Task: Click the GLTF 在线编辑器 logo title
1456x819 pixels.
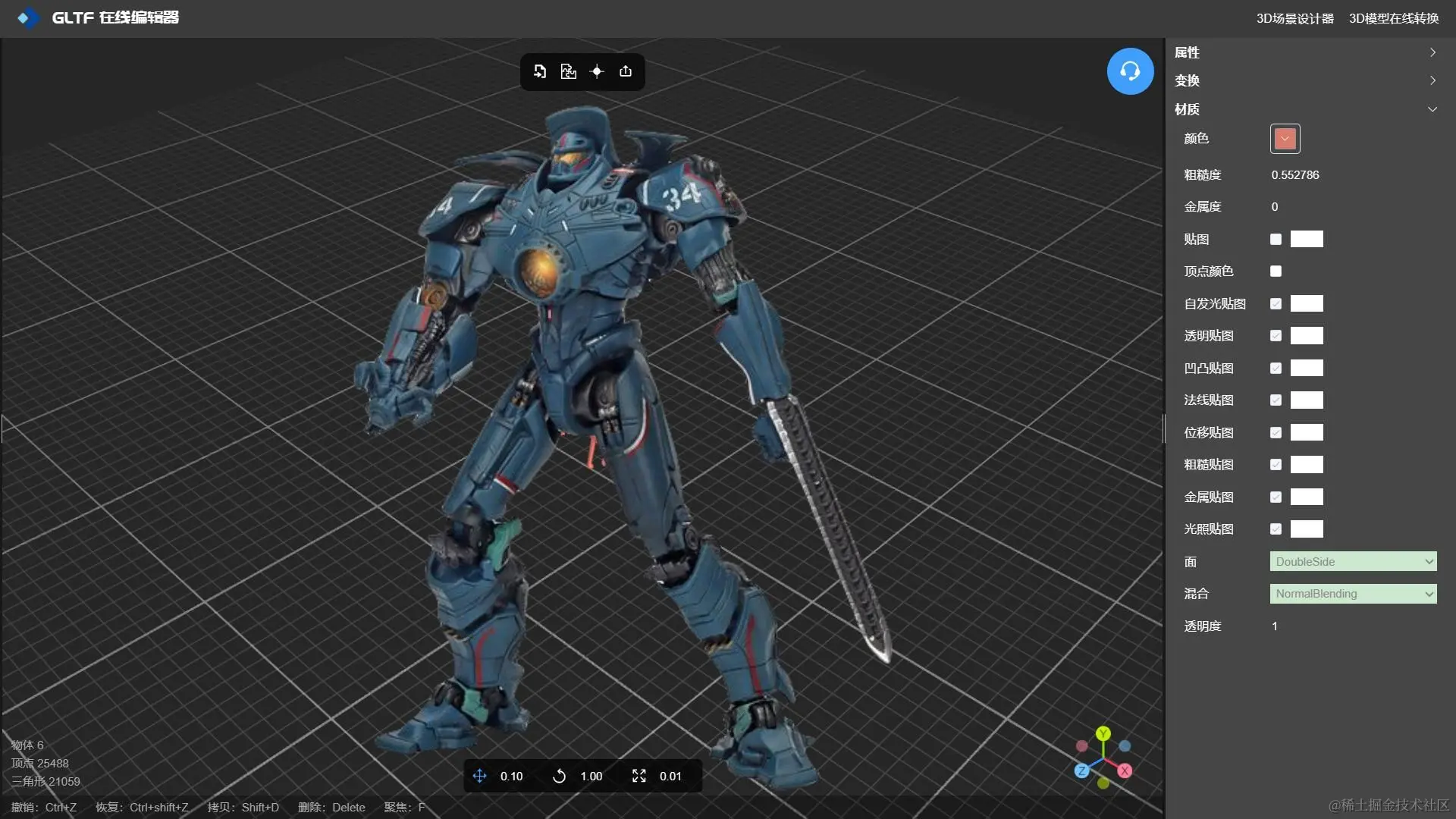Action: click(x=114, y=17)
